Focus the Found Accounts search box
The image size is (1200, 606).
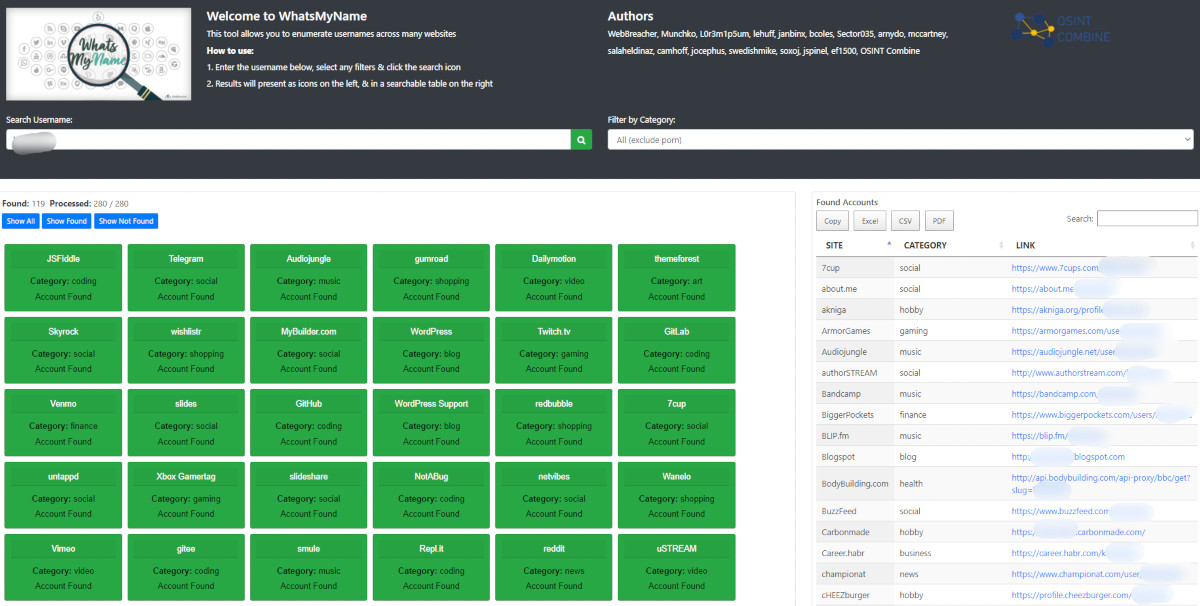pos(1146,218)
